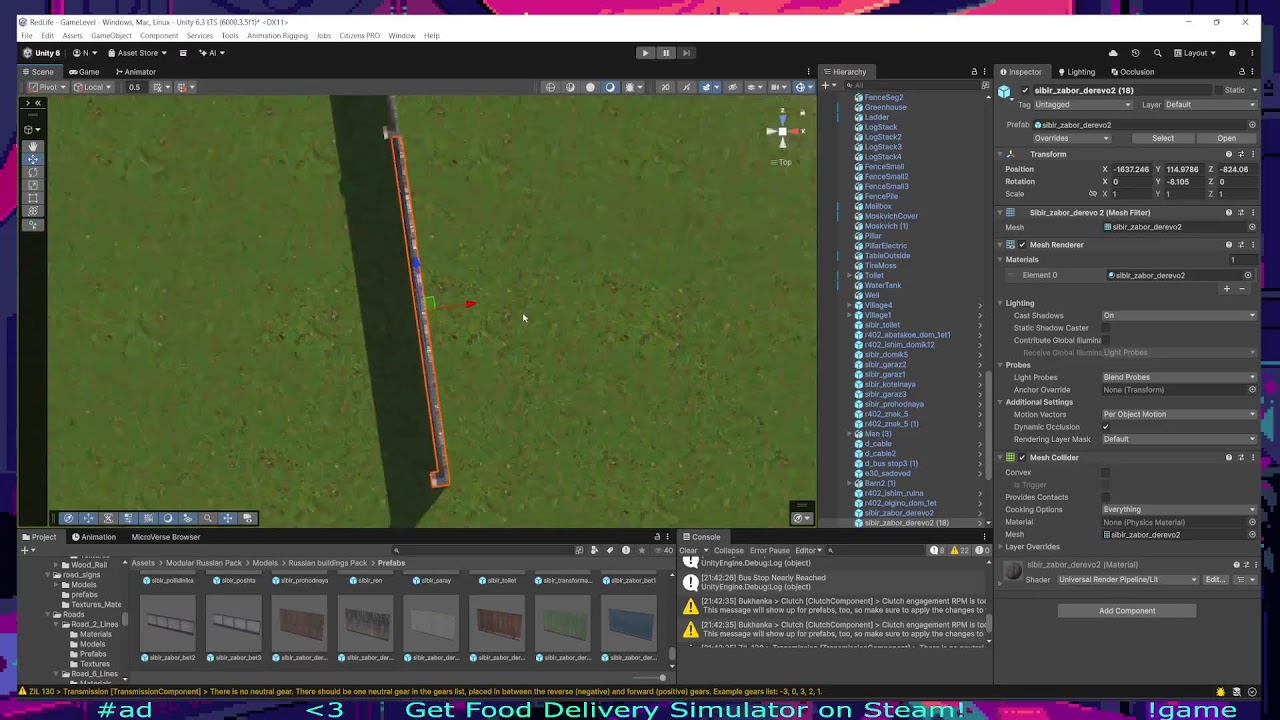
Task: Open the GameObject menu
Action: [x=111, y=36]
